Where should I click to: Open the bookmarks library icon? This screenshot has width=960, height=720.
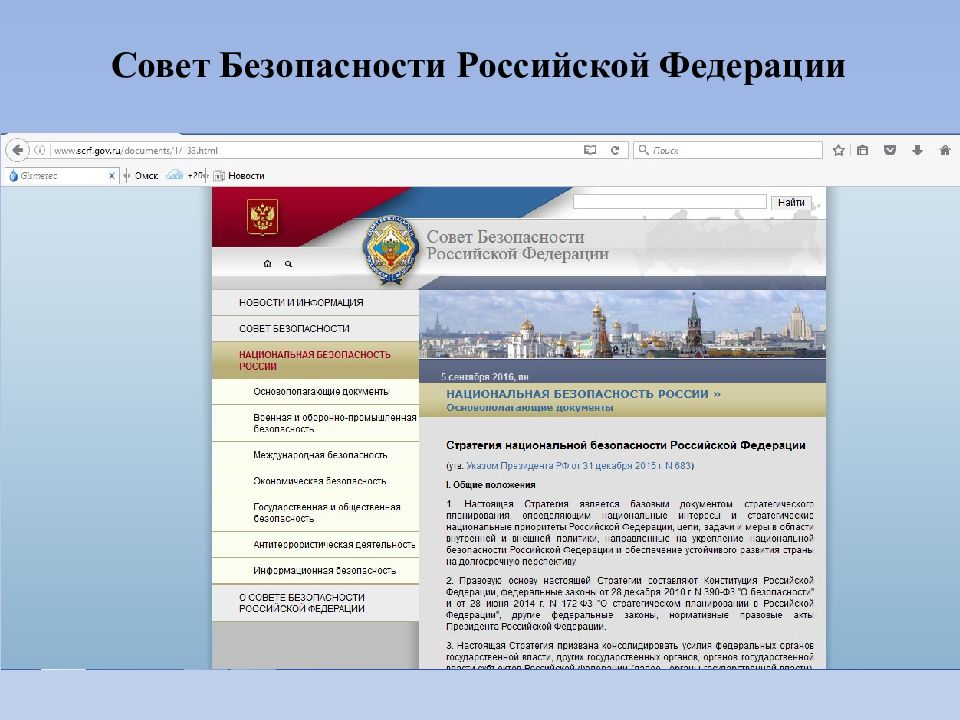point(863,150)
